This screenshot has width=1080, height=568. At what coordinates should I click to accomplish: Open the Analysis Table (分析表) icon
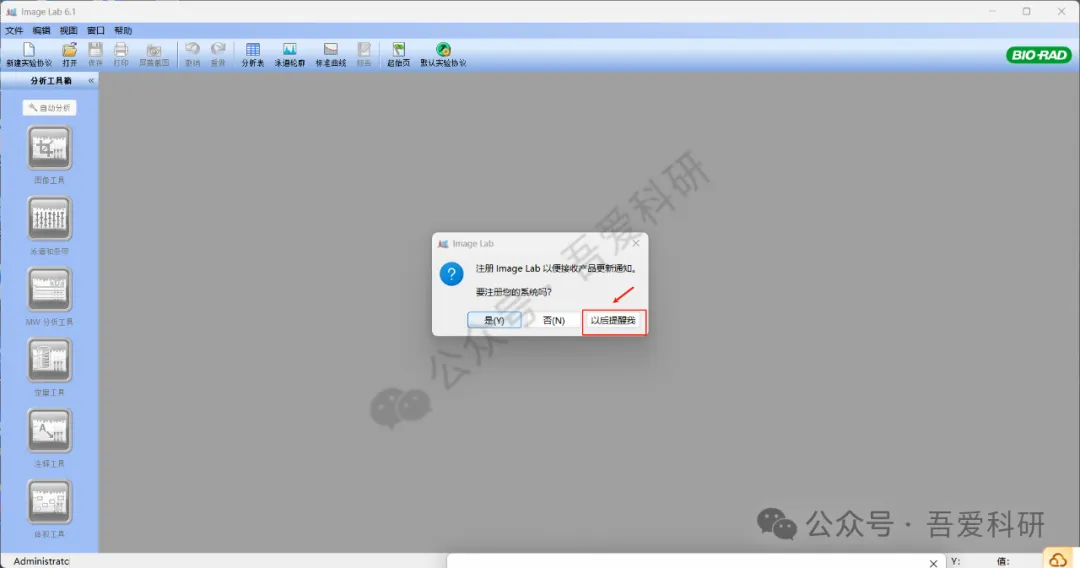[x=253, y=50]
